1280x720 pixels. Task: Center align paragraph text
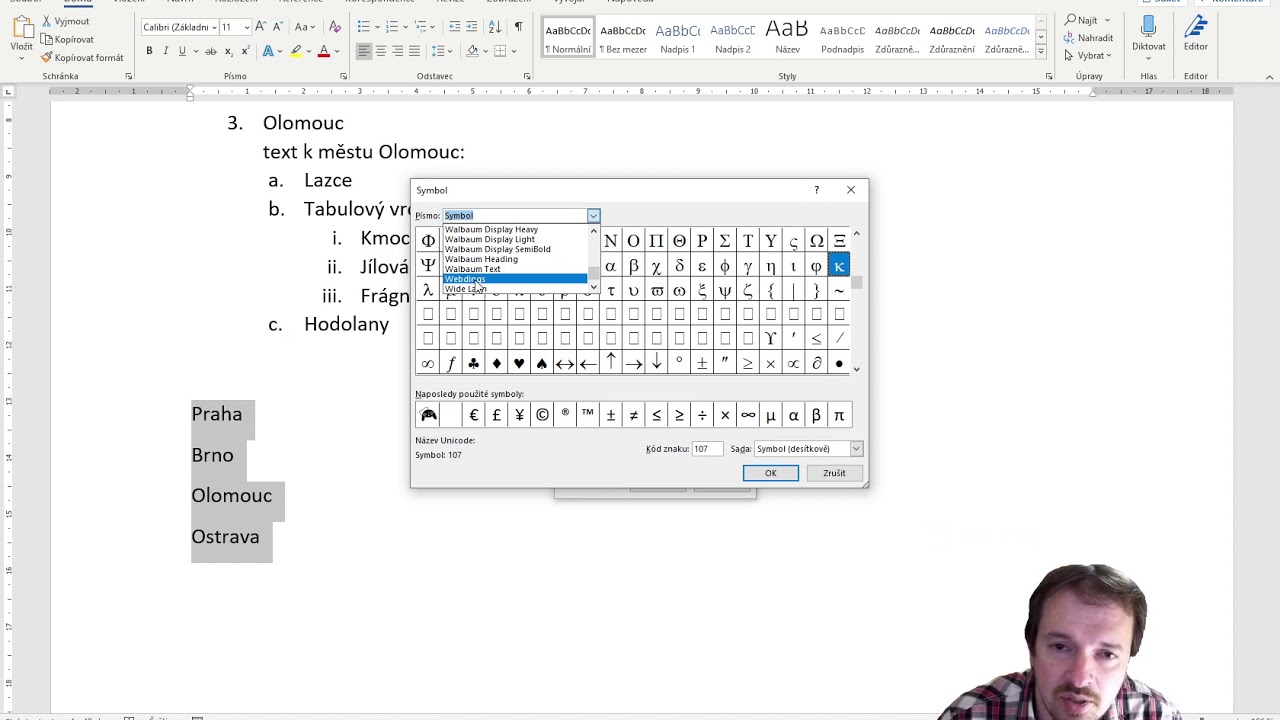(x=380, y=51)
